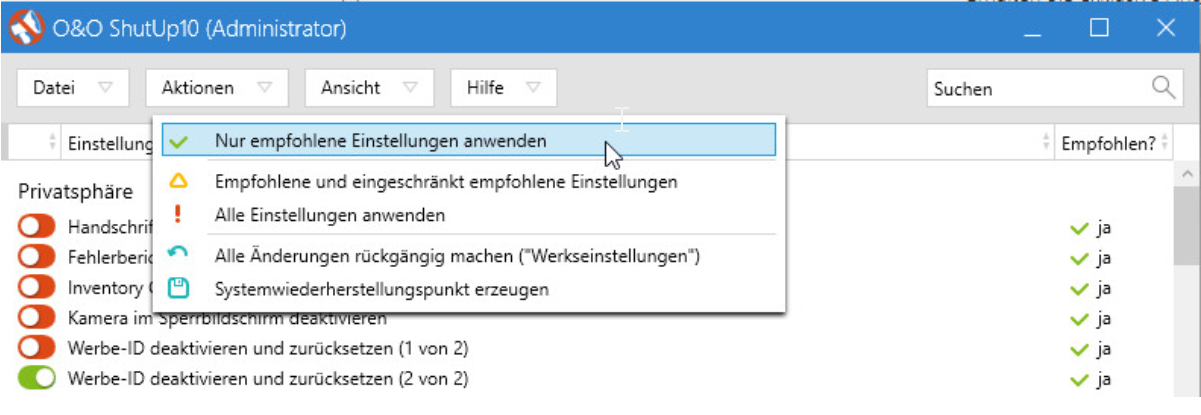The height and width of the screenshot is (415, 1201).
Task: Select Nur empfohlene Einstellungen anwenden
Action: tap(380, 141)
